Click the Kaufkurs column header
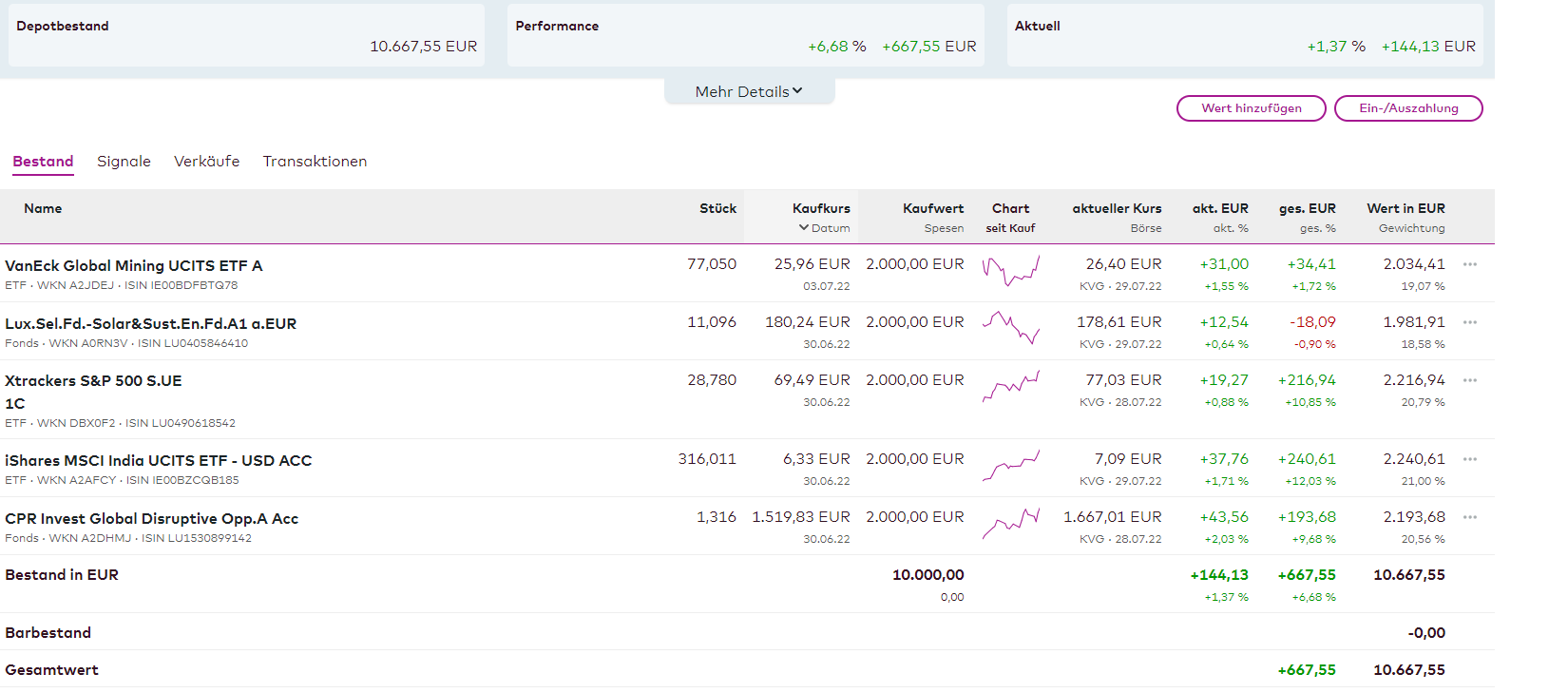Viewport: 1568px width, 693px height. tap(821, 208)
